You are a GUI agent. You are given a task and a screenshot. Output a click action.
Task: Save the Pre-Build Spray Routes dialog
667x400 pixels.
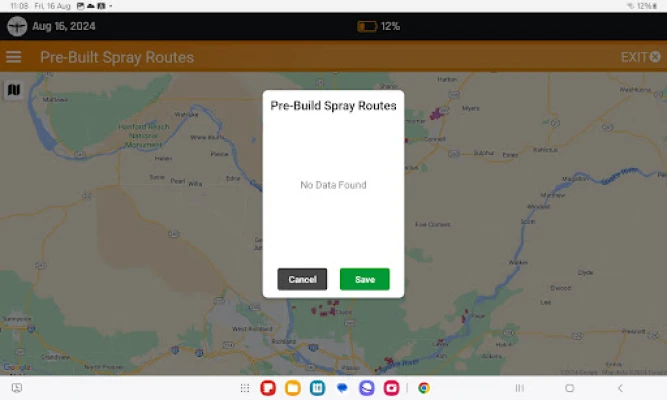tap(365, 279)
